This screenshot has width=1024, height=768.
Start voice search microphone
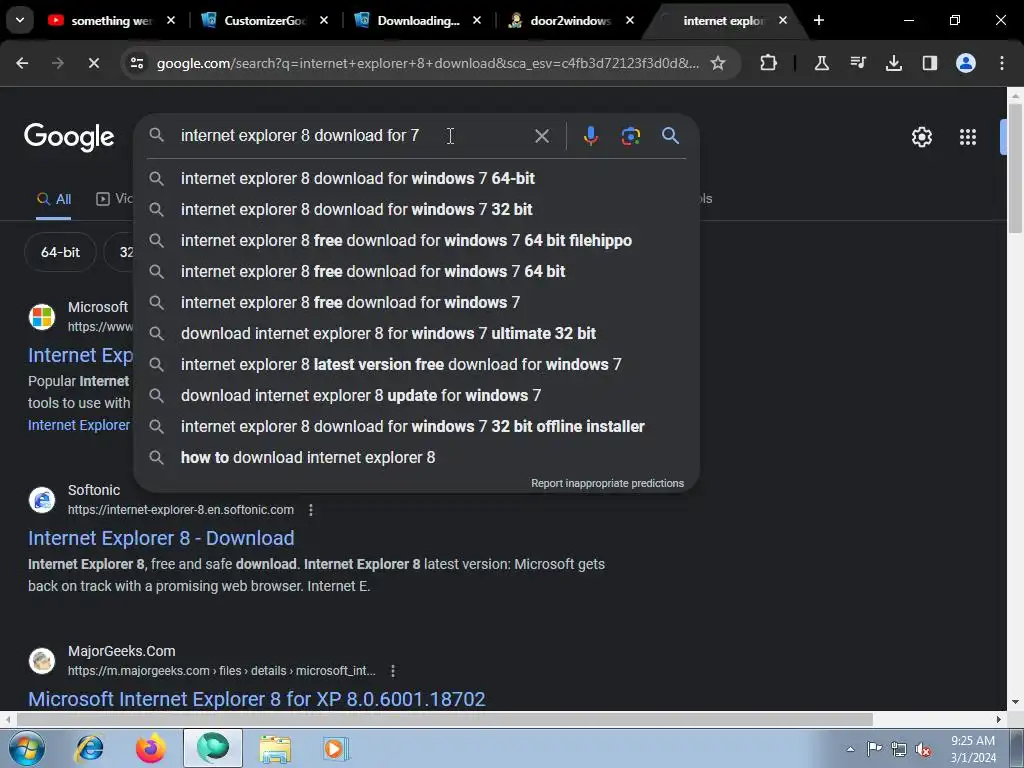[590, 136]
